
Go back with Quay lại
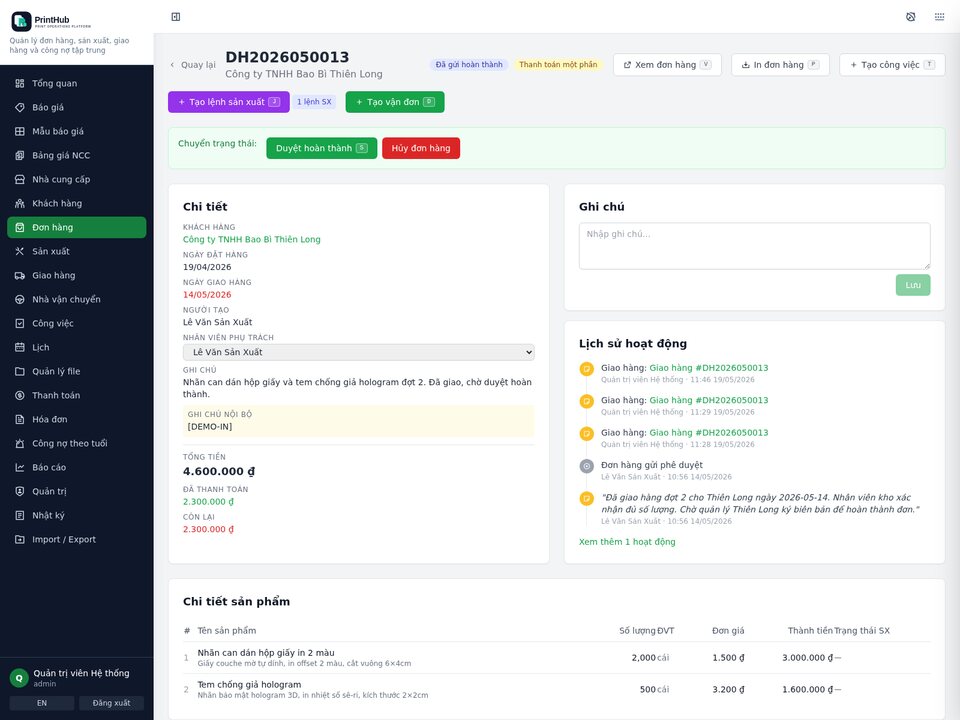[x=193, y=65]
